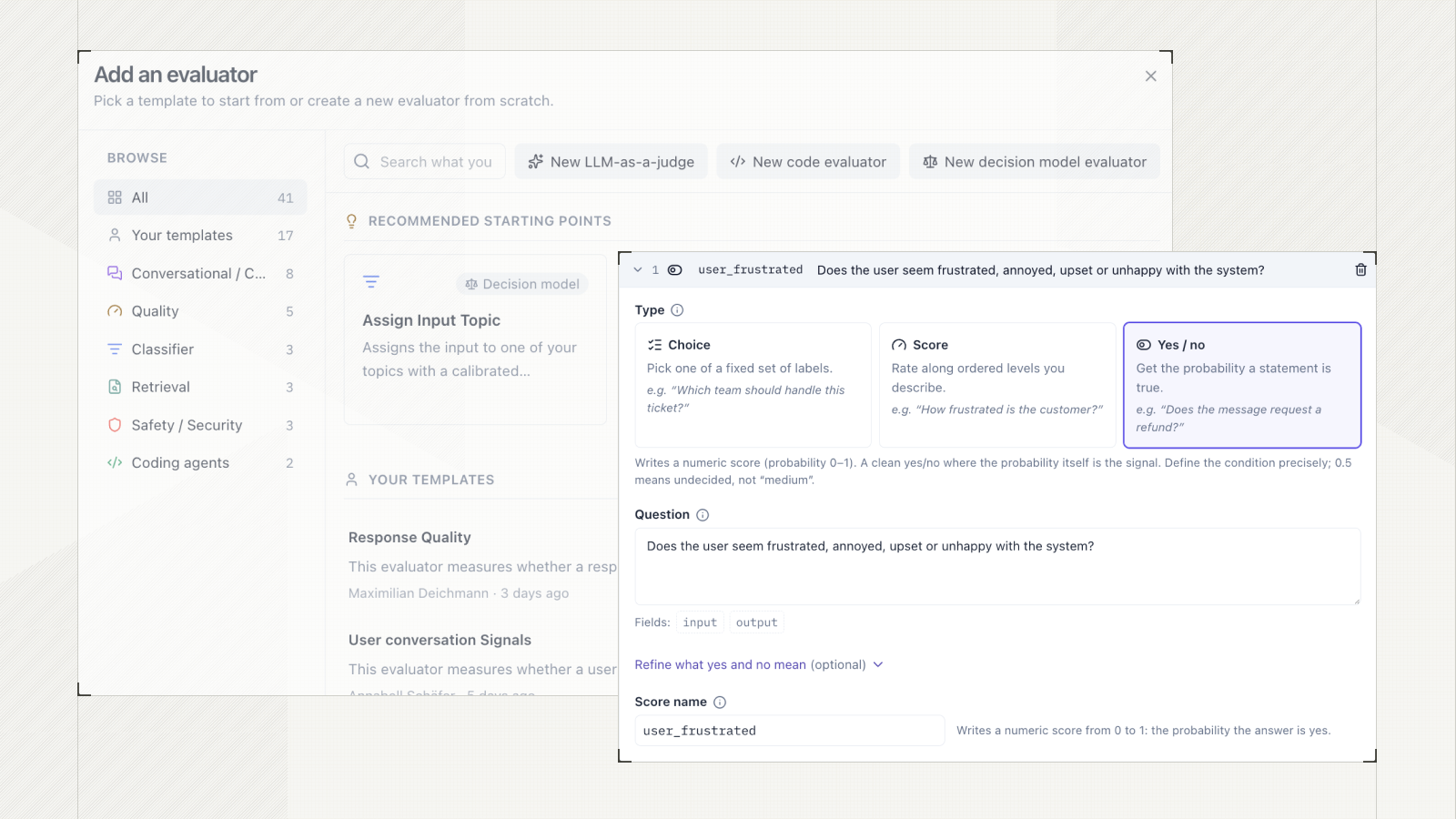Viewport: 1456px width, 819px height.
Task: Click the yes/no type icon next to user_frustrated
Action: [675, 270]
